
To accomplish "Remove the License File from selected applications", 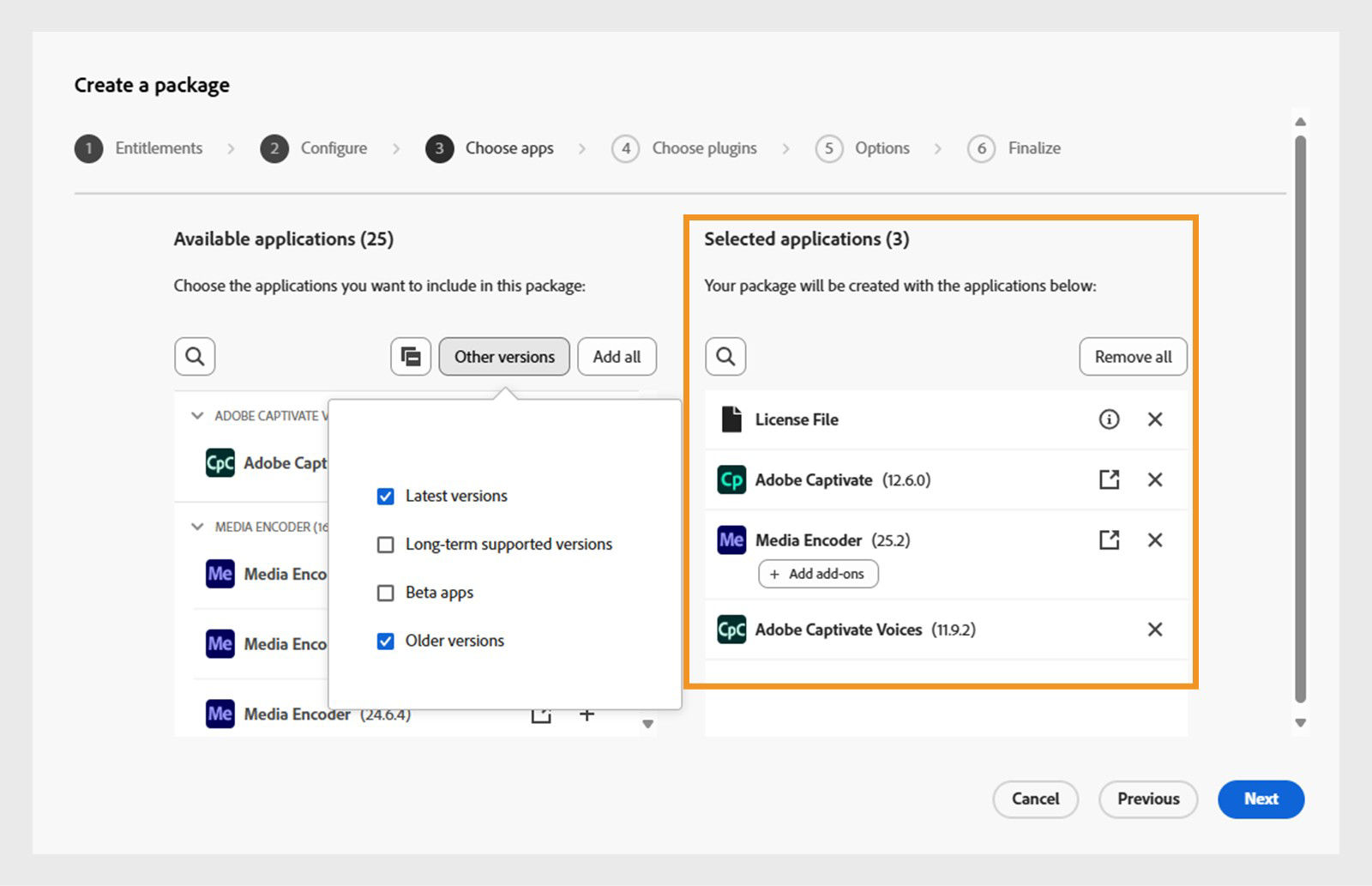I will pyautogui.click(x=1155, y=419).
